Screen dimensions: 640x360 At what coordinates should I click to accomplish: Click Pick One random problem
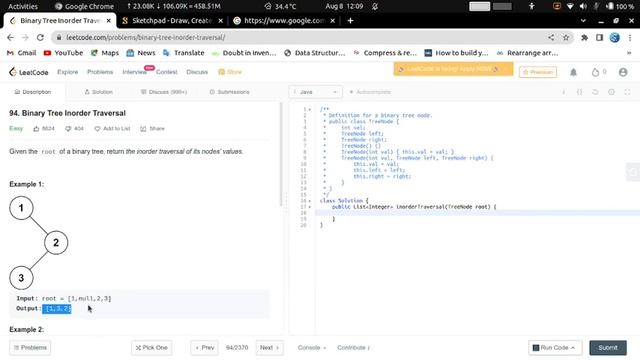[151, 348]
